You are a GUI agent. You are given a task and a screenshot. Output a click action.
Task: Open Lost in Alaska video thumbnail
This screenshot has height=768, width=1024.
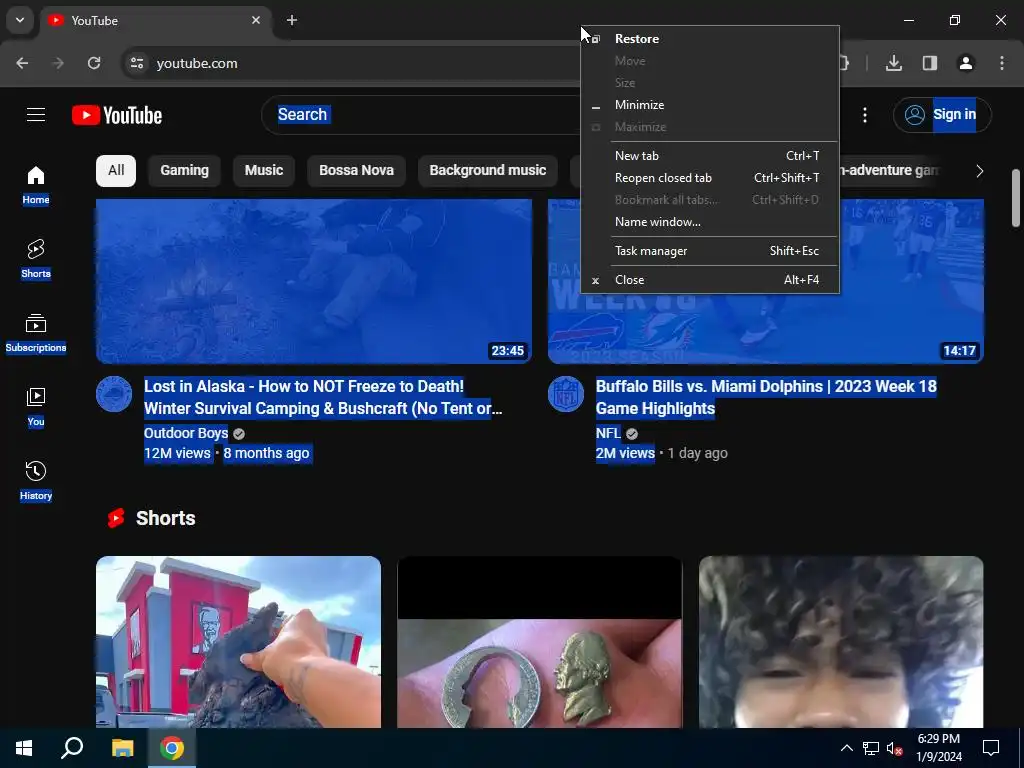click(x=314, y=281)
